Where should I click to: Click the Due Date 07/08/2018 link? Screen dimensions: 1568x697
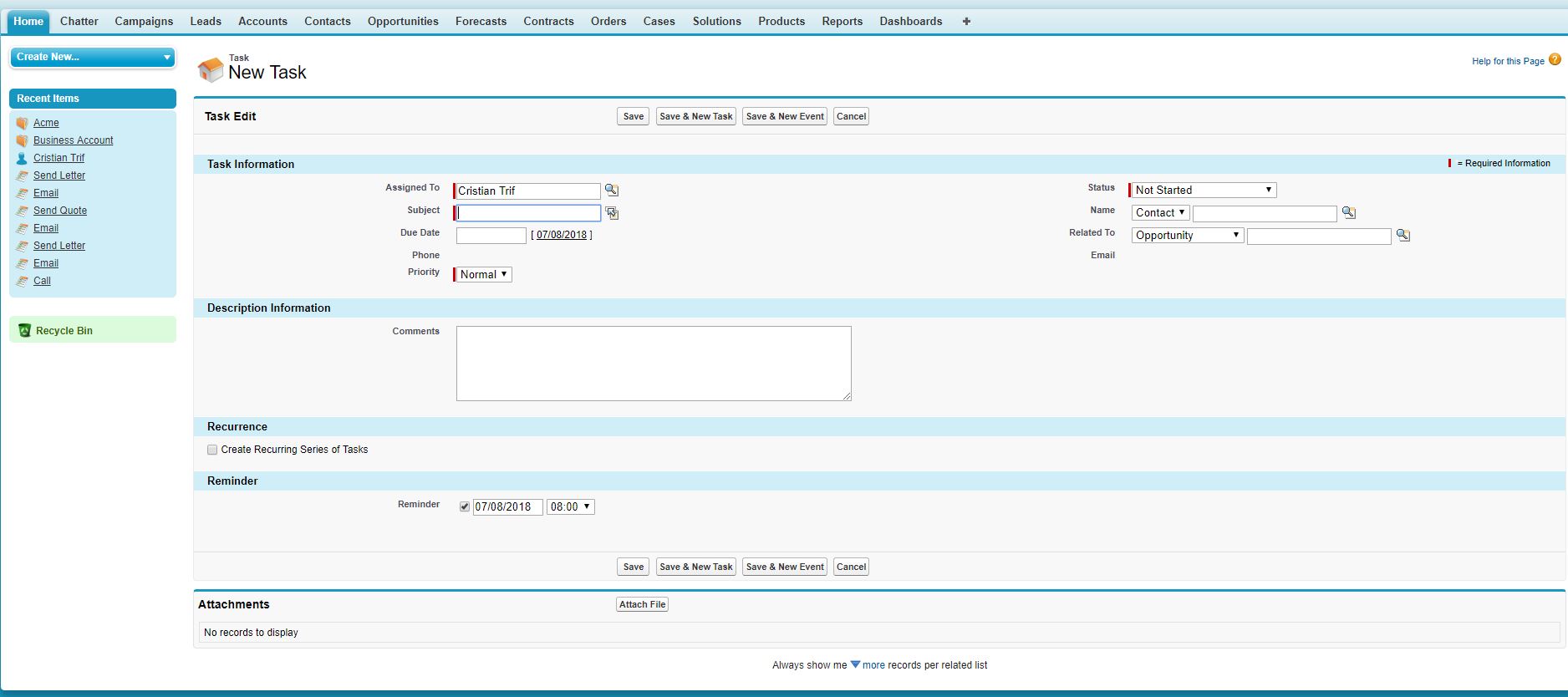pyautogui.click(x=561, y=235)
